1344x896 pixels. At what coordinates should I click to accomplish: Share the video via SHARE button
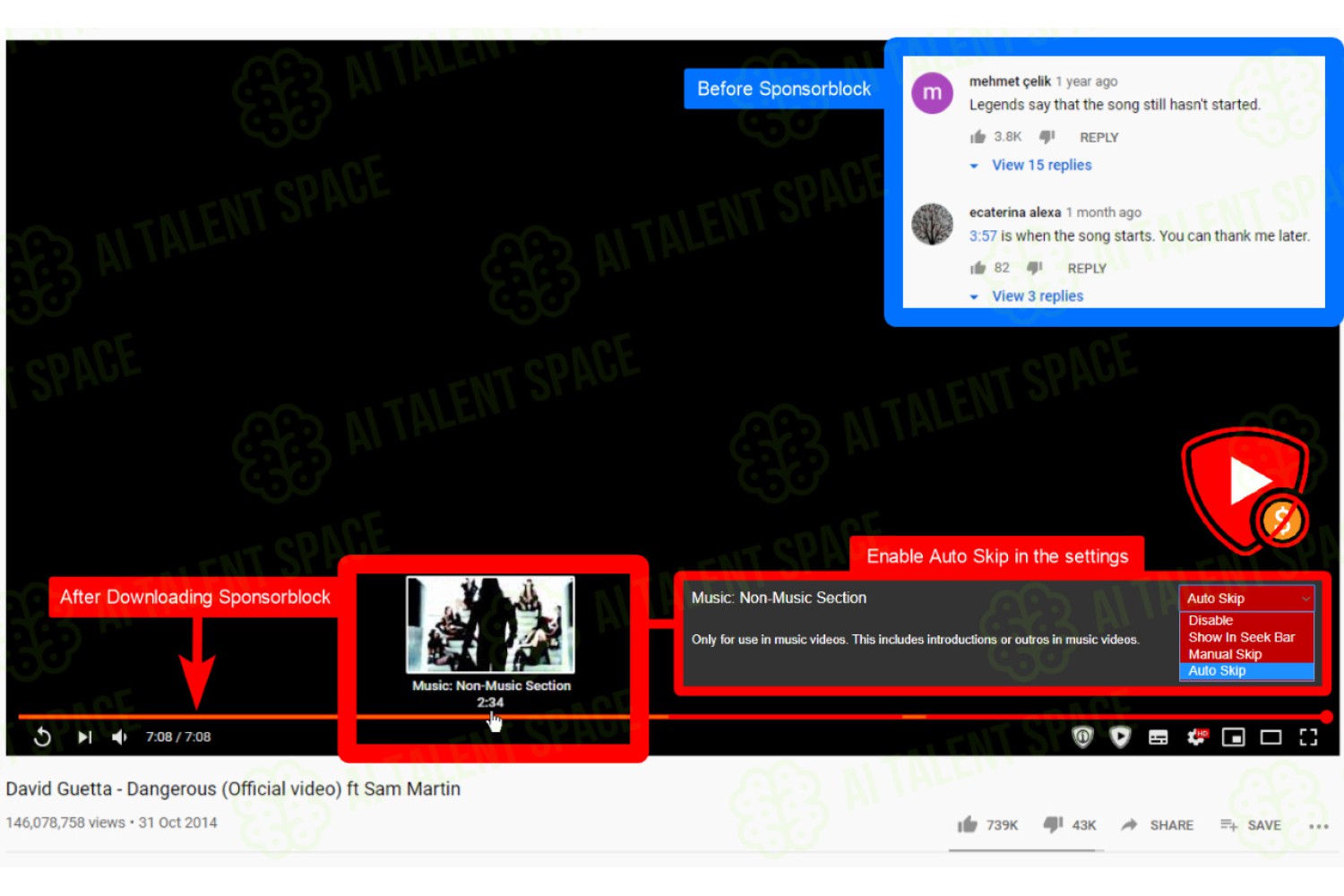[1157, 825]
